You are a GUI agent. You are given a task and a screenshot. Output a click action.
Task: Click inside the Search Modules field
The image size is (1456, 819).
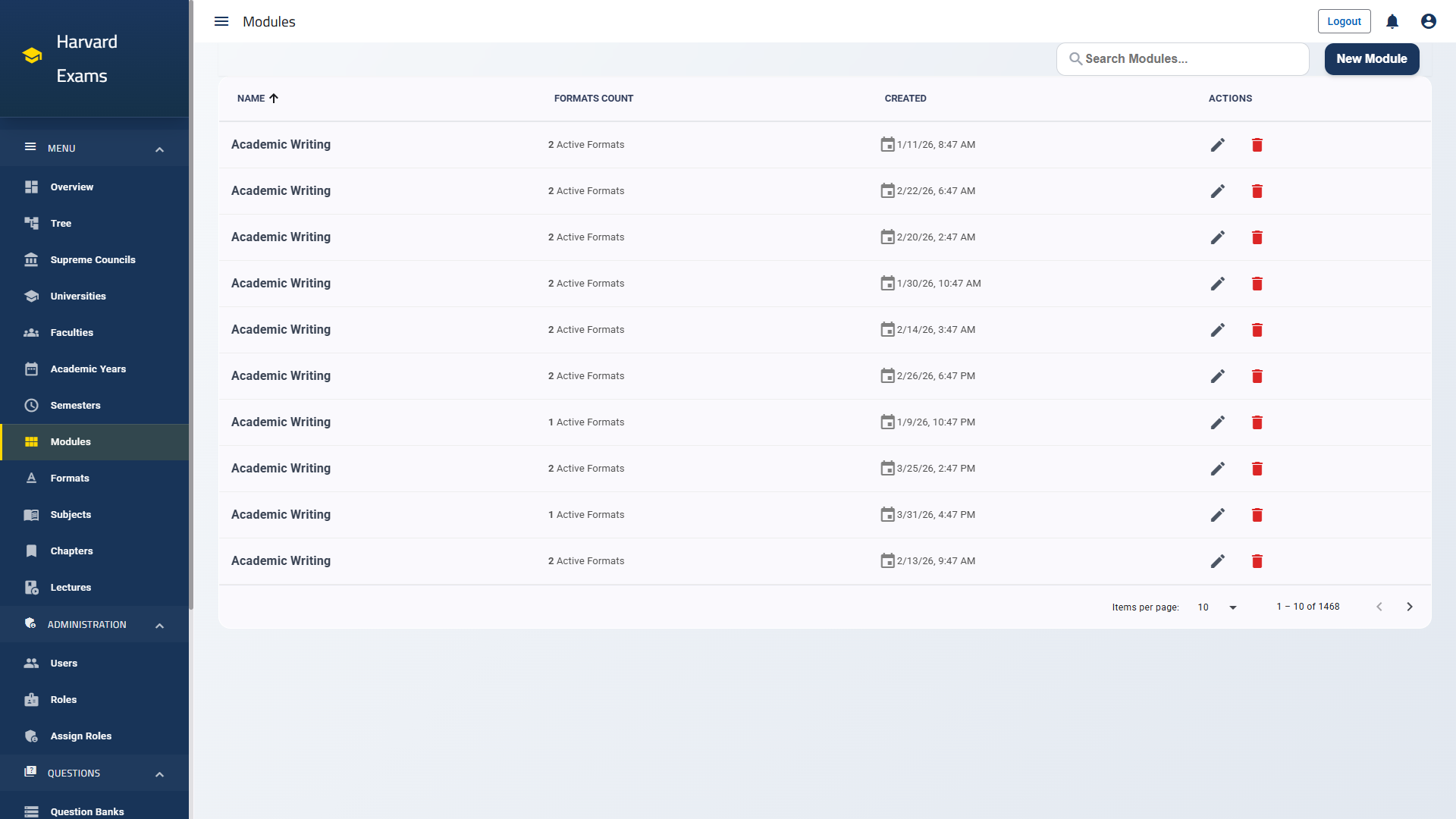point(1182,58)
